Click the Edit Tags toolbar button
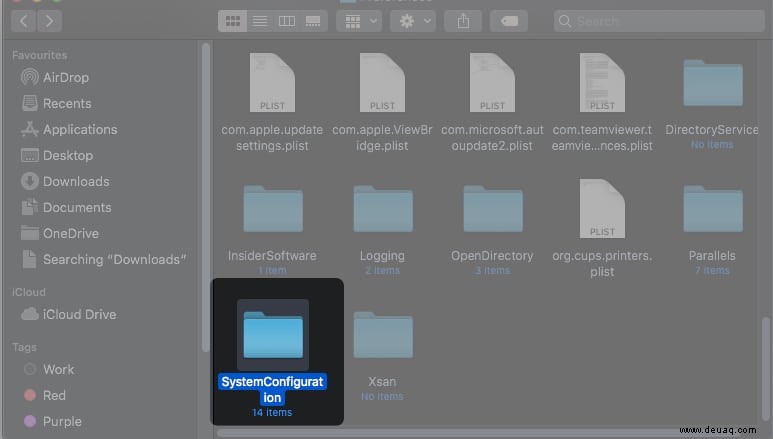 click(509, 21)
